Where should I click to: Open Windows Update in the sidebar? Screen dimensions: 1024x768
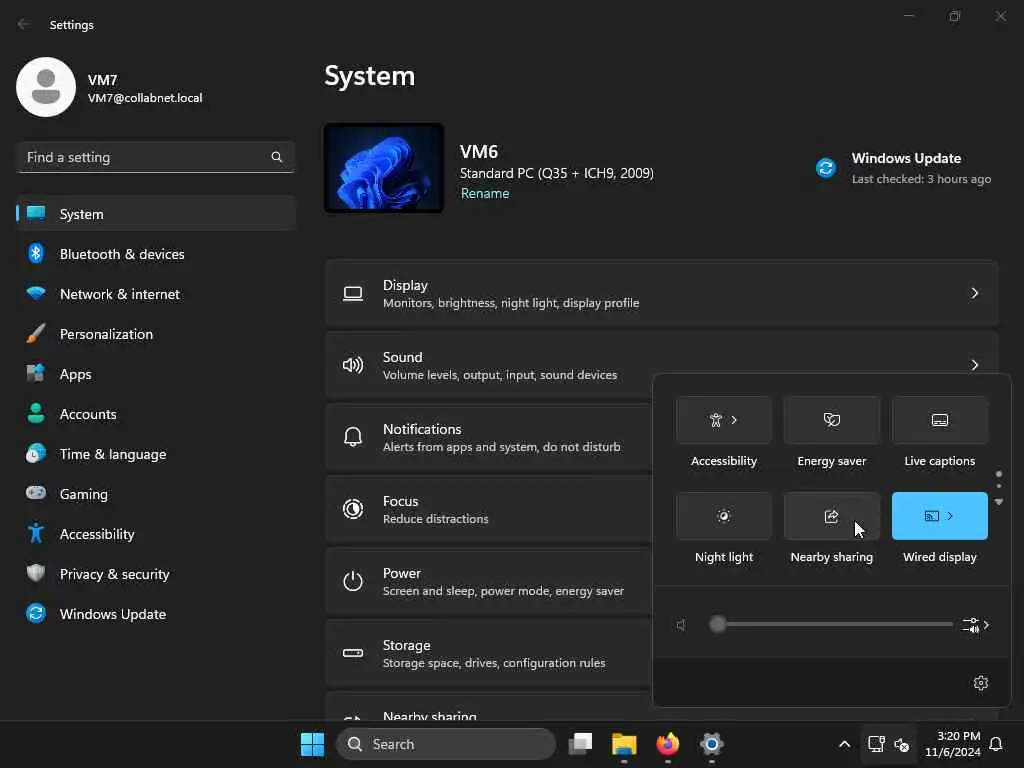[x=155, y=614]
